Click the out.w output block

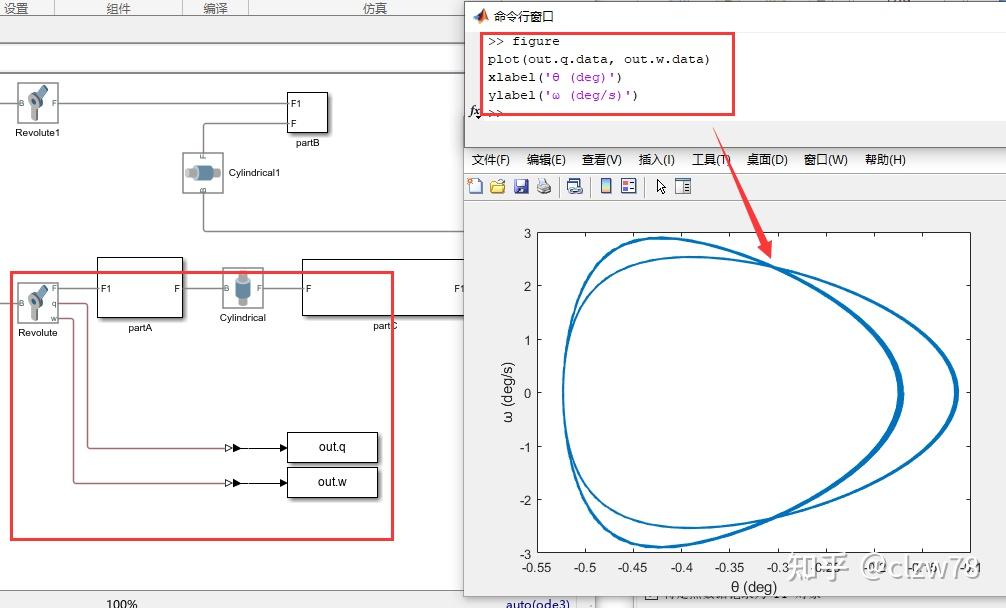coord(331,482)
